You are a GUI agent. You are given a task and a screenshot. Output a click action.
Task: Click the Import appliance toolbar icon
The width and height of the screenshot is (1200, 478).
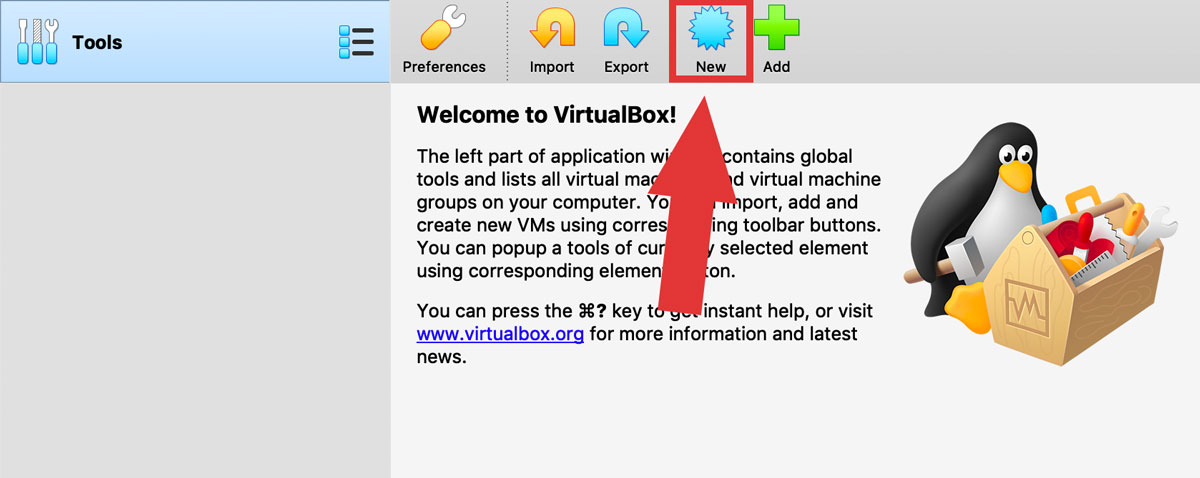552,41
